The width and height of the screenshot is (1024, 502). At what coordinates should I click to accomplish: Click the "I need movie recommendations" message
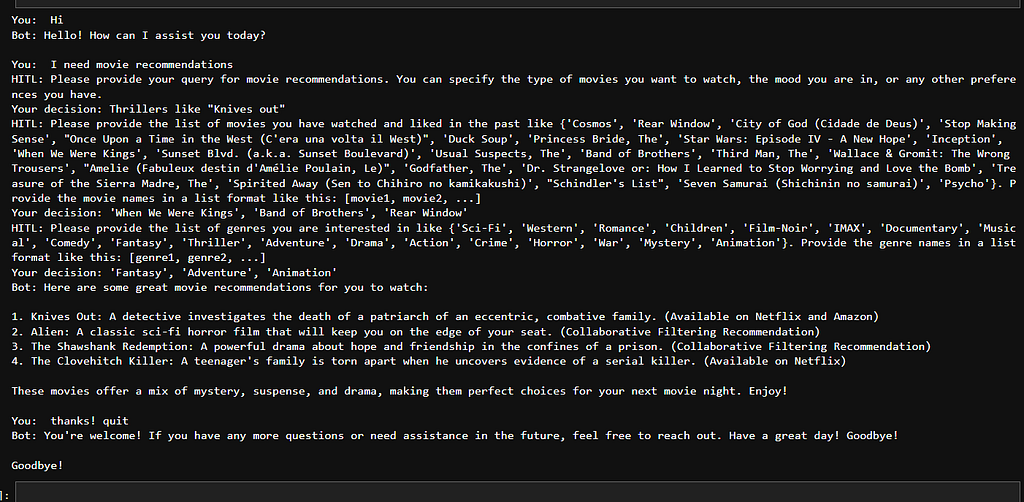(x=142, y=65)
